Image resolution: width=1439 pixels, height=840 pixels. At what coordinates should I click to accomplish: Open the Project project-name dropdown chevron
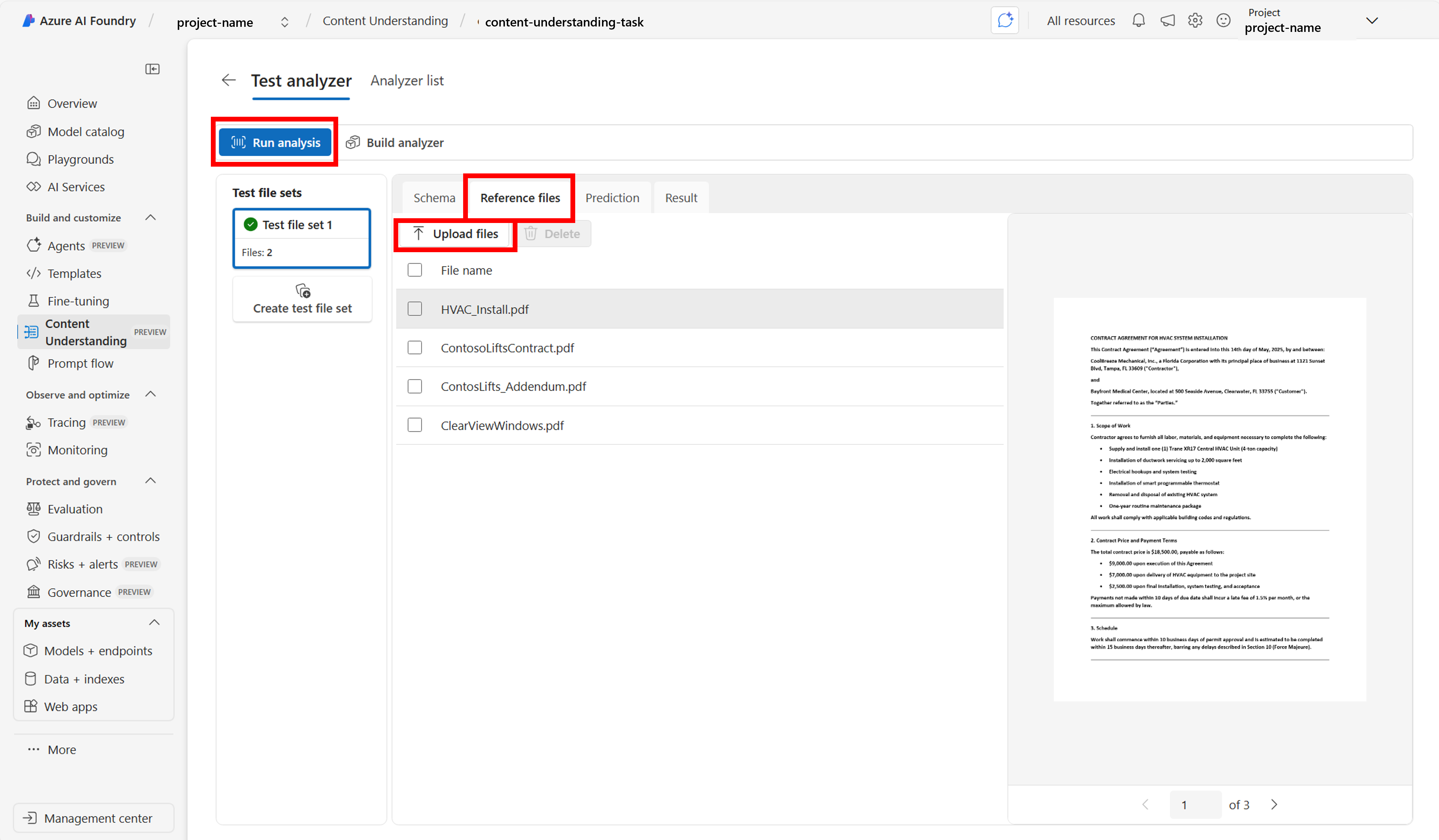pyautogui.click(x=1372, y=21)
